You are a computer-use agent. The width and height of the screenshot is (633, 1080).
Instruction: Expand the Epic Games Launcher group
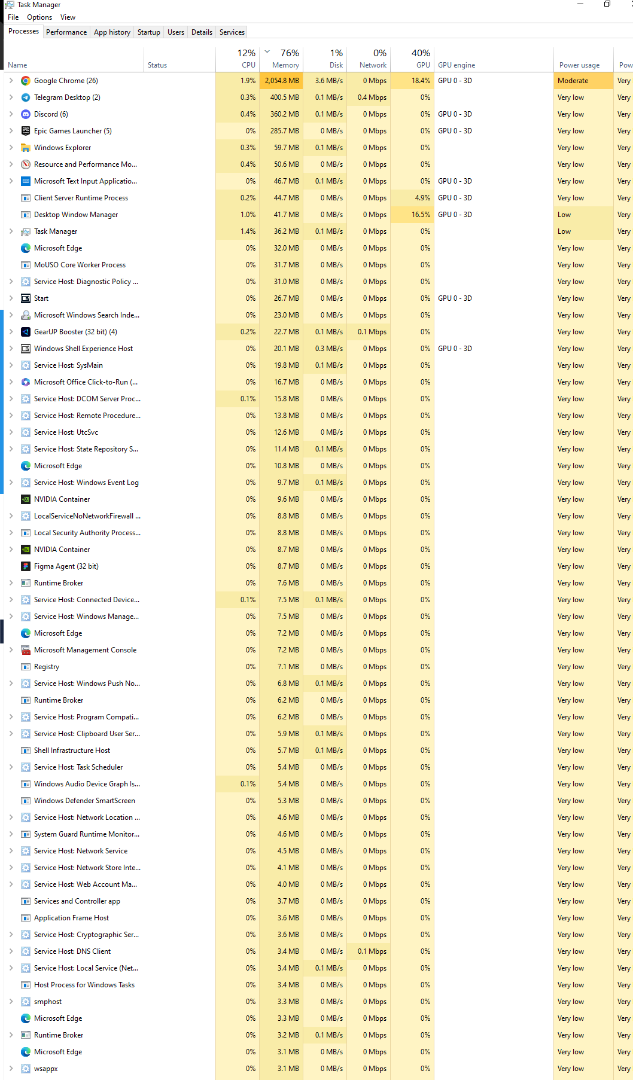pyautogui.click(x=11, y=131)
